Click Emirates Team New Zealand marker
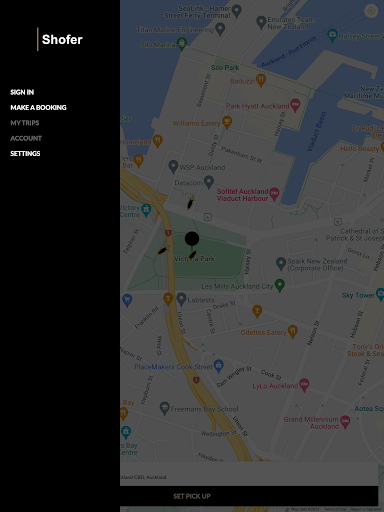Viewport: 384px width, 512px height. tap(261, 22)
